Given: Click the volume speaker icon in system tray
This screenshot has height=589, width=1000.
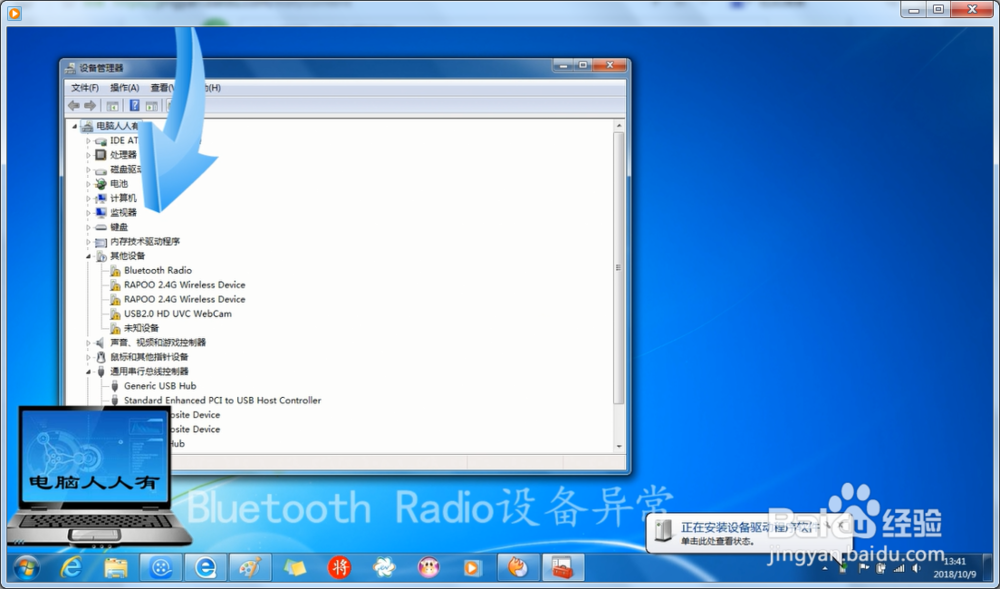Looking at the screenshot, I should coord(916,568).
